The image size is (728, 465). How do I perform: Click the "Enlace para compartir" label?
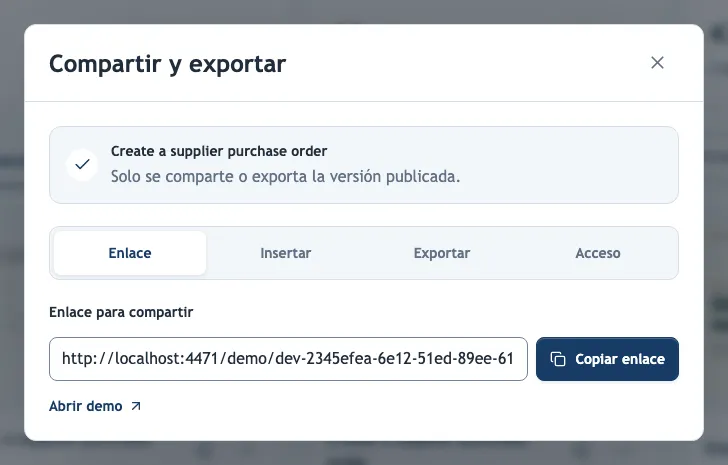point(121,312)
